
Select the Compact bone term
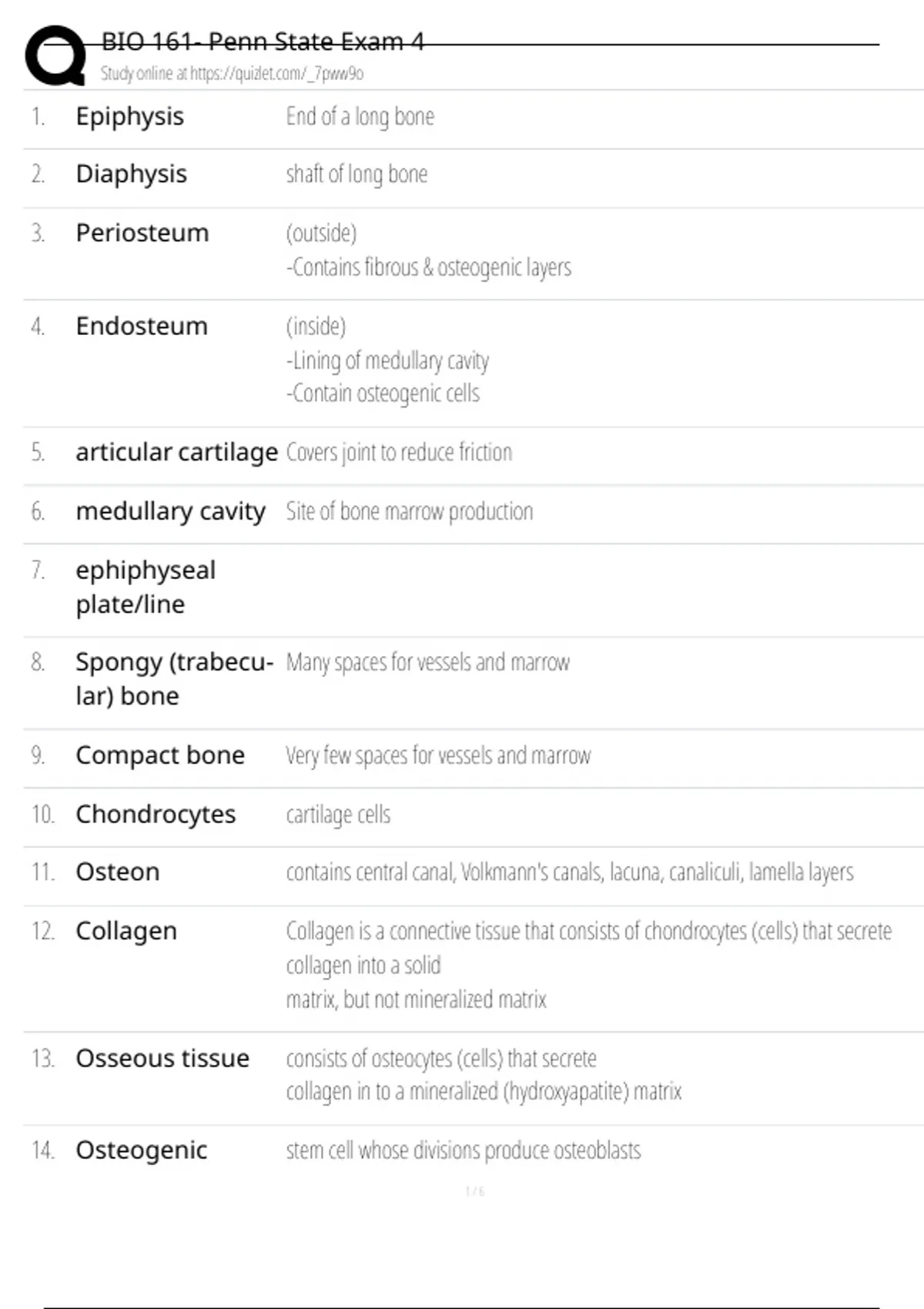[160, 755]
